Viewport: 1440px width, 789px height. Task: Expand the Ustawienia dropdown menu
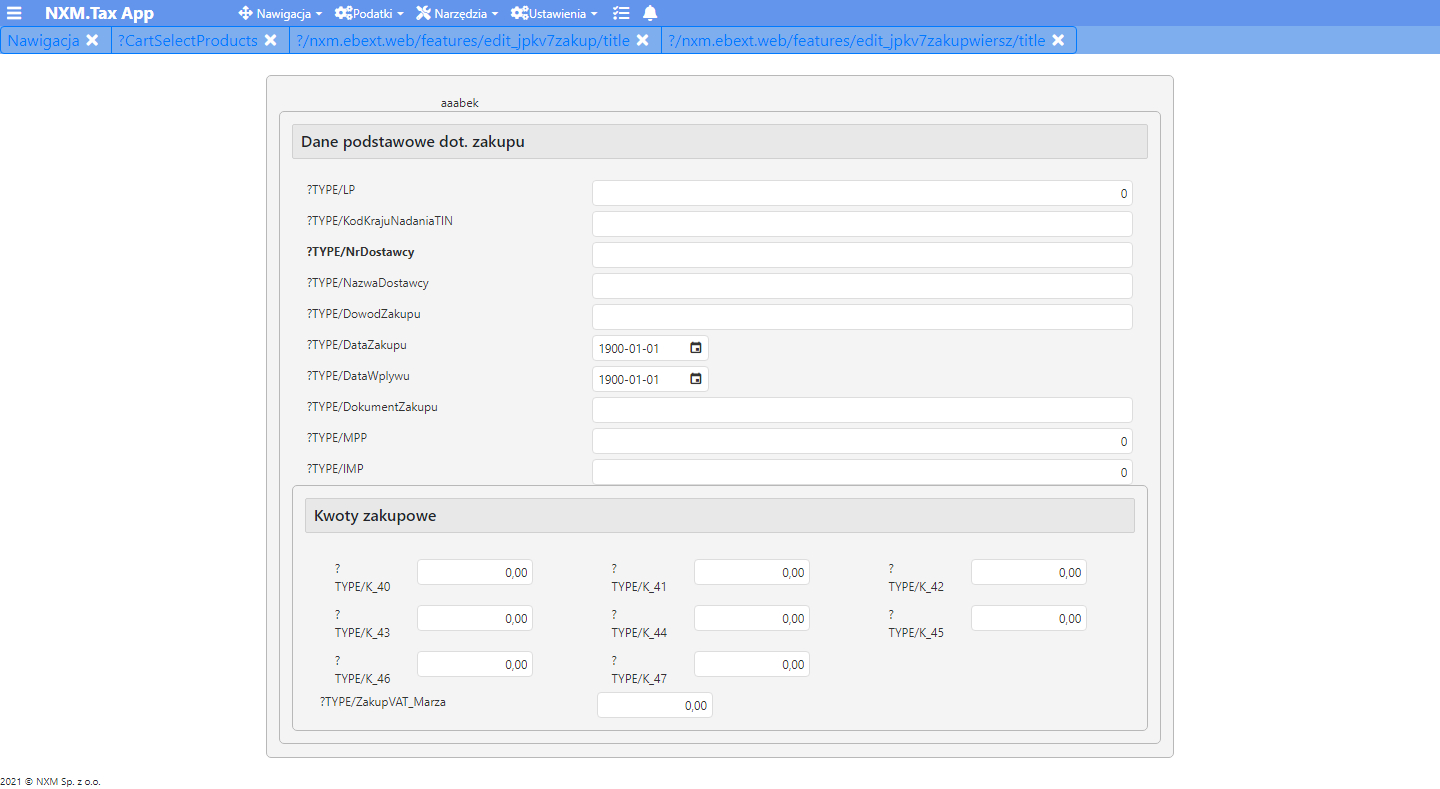coord(554,13)
